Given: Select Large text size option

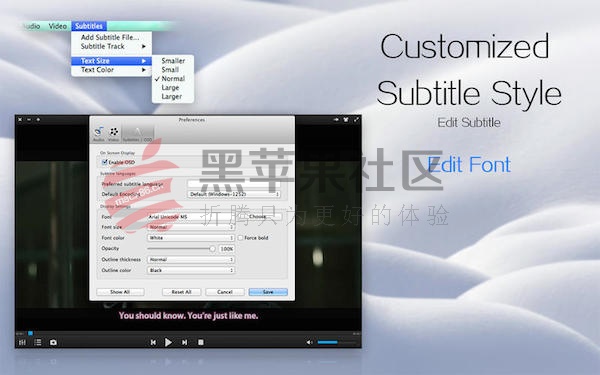Looking at the screenshot, I should tap(170, 88).
